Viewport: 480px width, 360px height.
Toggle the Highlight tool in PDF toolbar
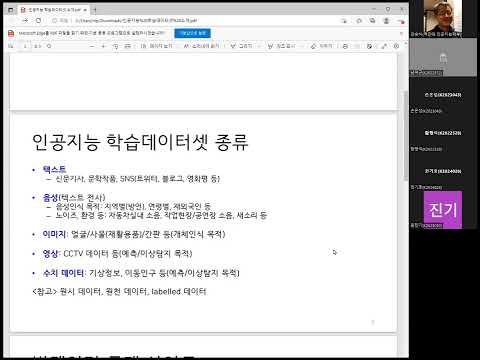[x=282, y=46]
